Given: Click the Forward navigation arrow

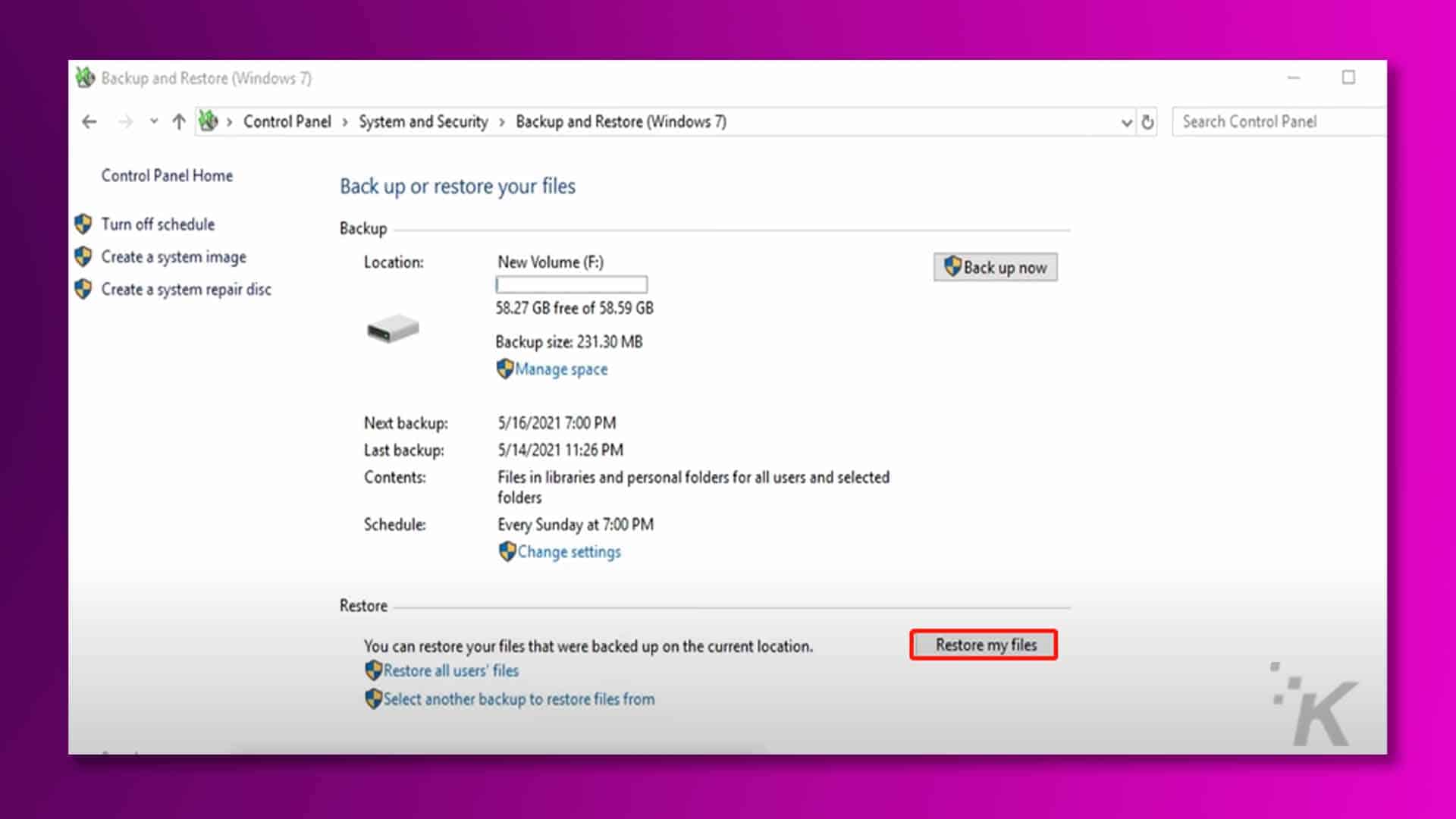Looking at the screenshot, I should point(125,122).
